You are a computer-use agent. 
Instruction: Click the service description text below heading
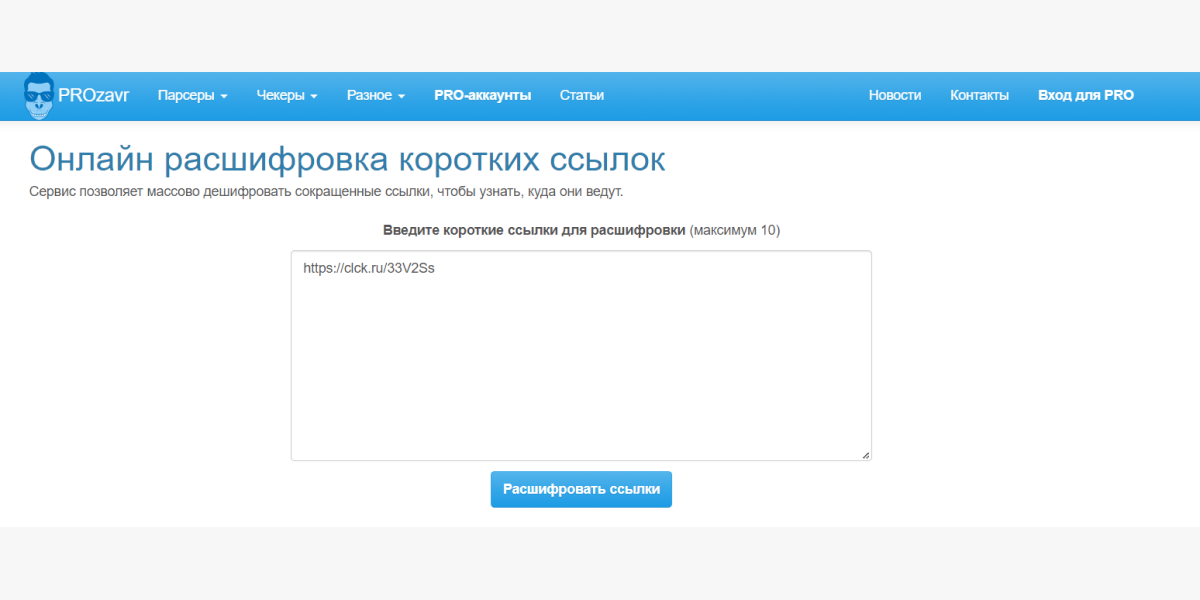tap(326, 191)
